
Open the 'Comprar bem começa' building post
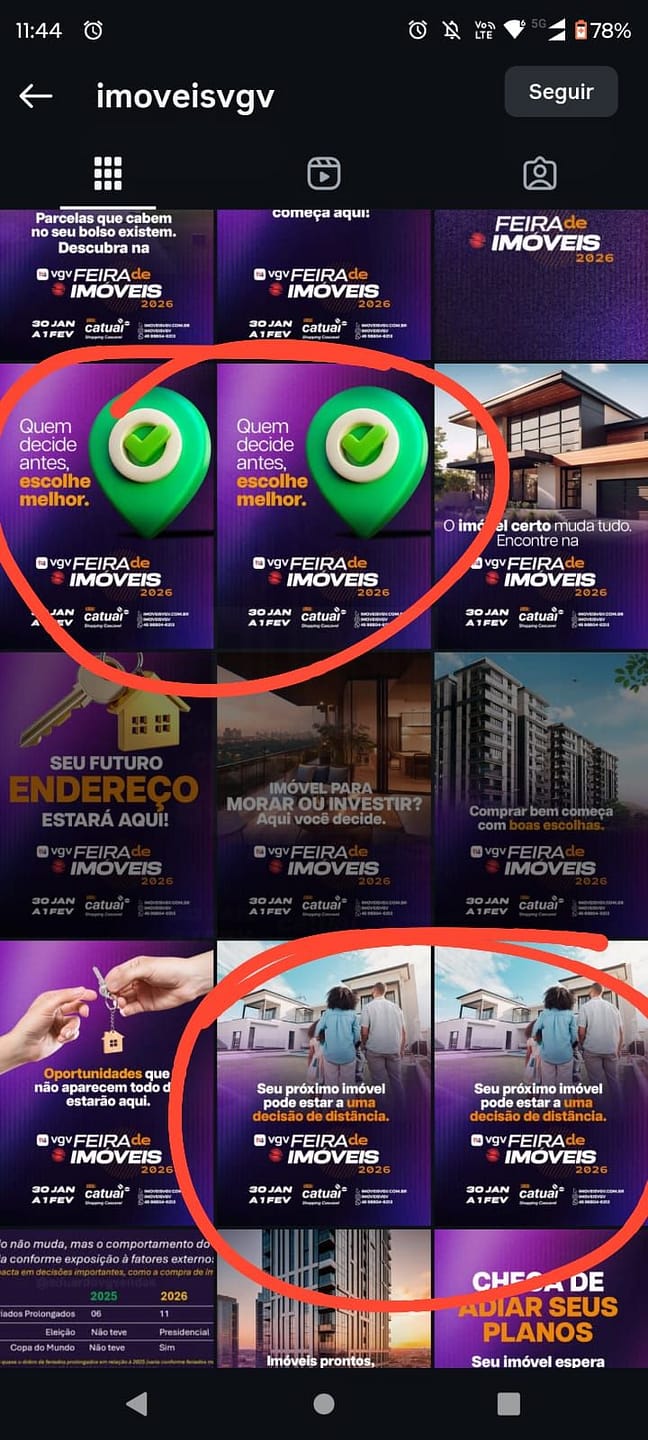(x=541, y=794)
